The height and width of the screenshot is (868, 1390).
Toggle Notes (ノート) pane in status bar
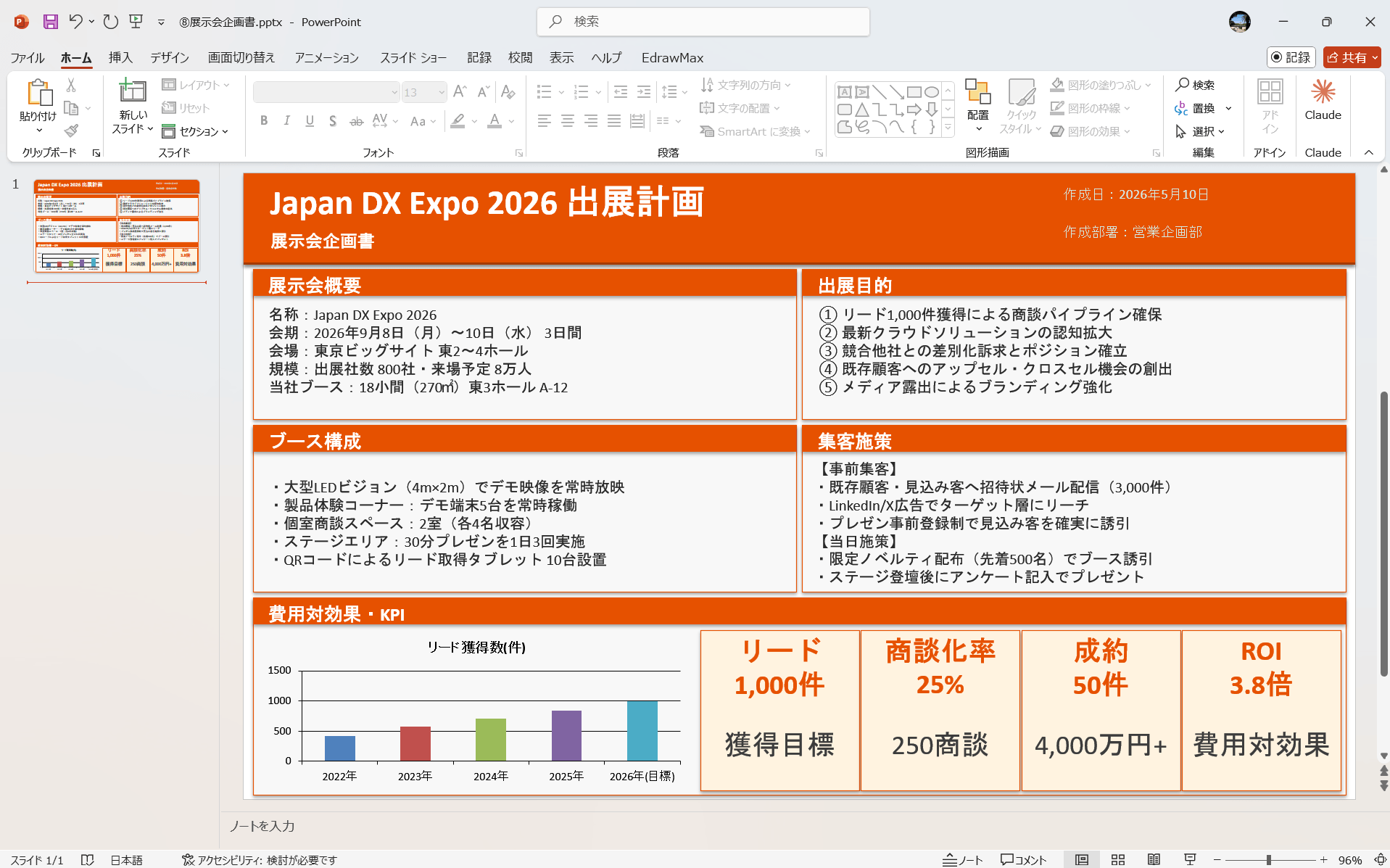tap(963, 860)
